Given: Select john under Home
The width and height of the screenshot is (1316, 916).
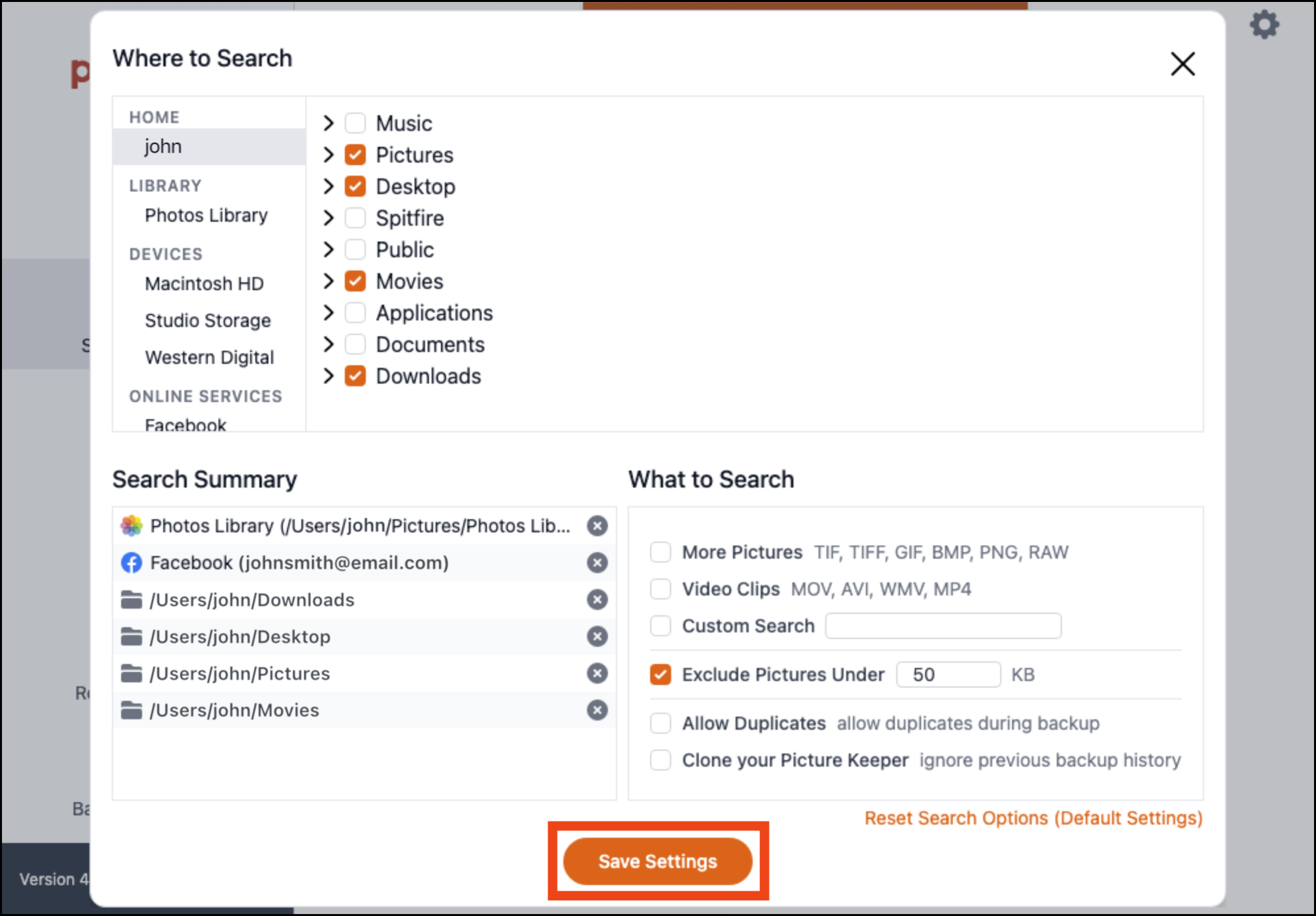Looking at the screenshot, I should [209, 146].
